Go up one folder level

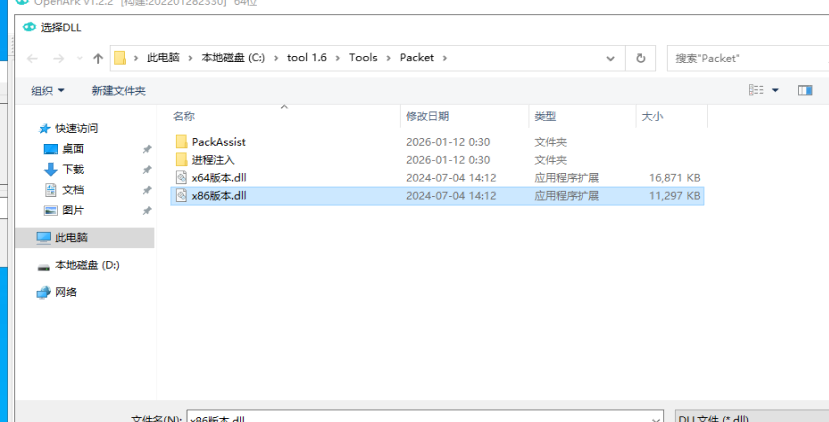(97, 58)
